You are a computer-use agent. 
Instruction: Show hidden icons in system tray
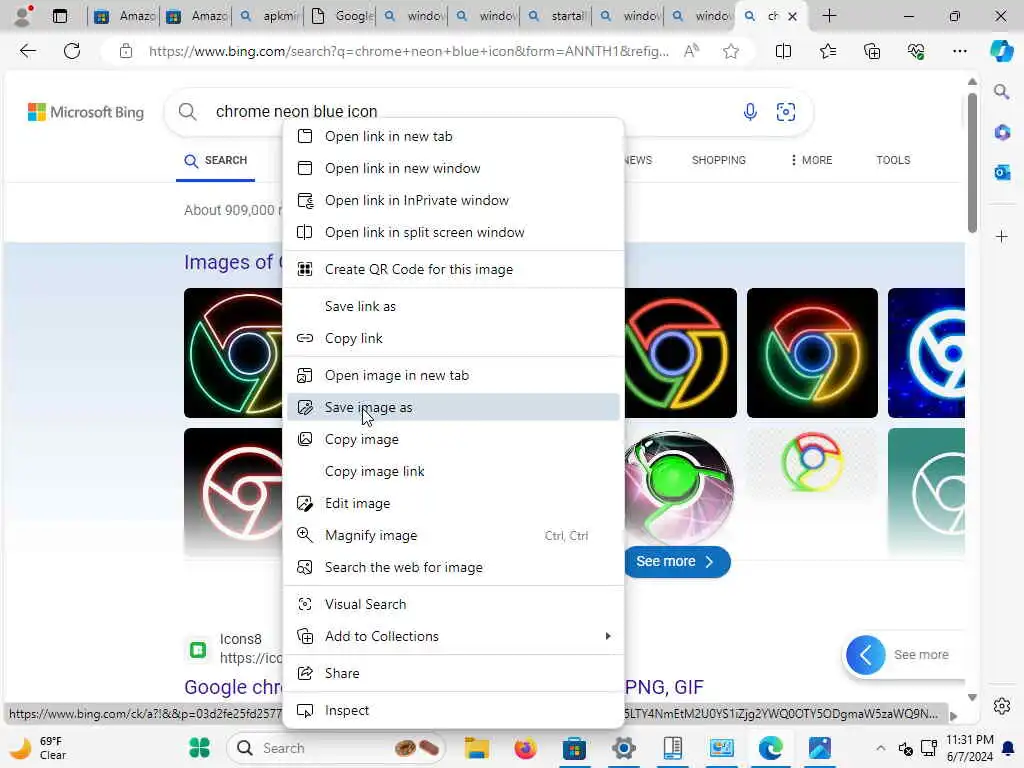tap(880, 748)
